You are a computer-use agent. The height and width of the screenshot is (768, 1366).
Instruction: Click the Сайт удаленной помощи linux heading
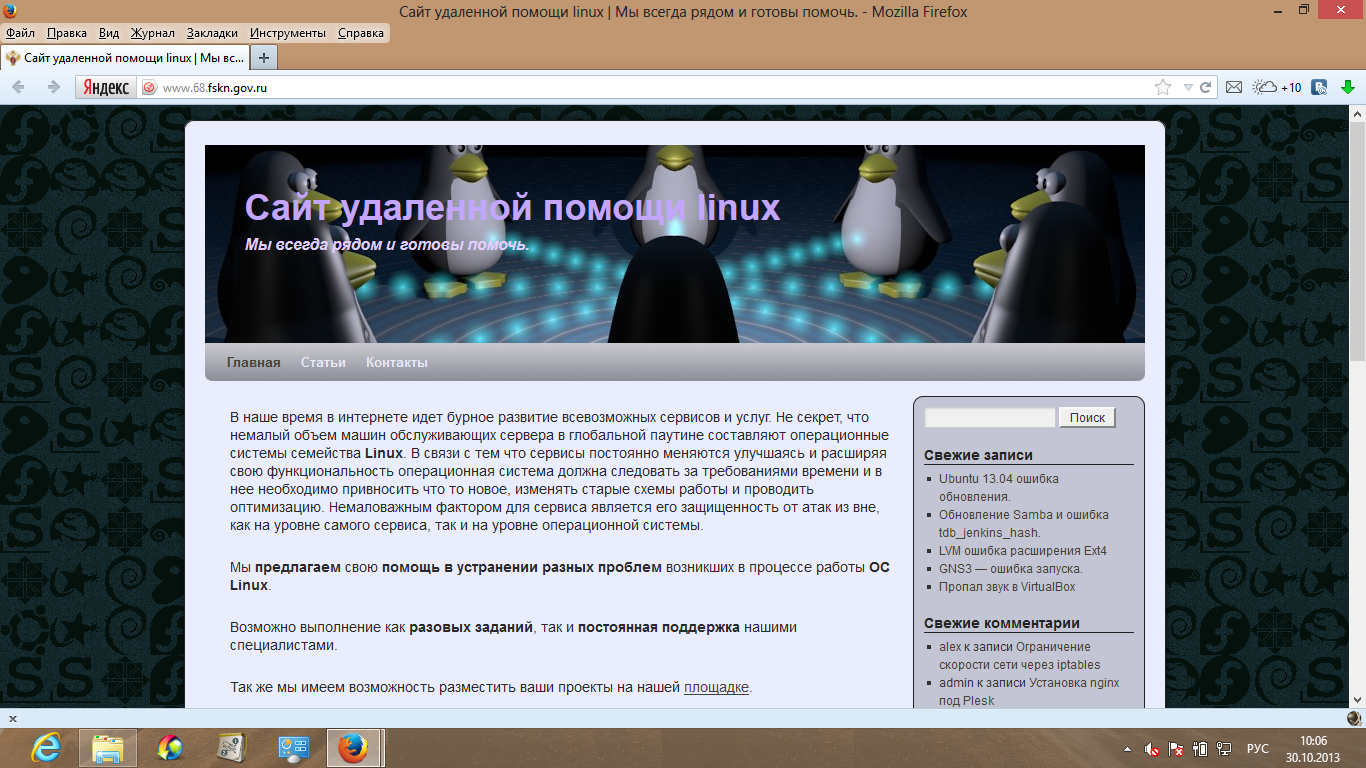pyautogui.click(x=512, y=208)
